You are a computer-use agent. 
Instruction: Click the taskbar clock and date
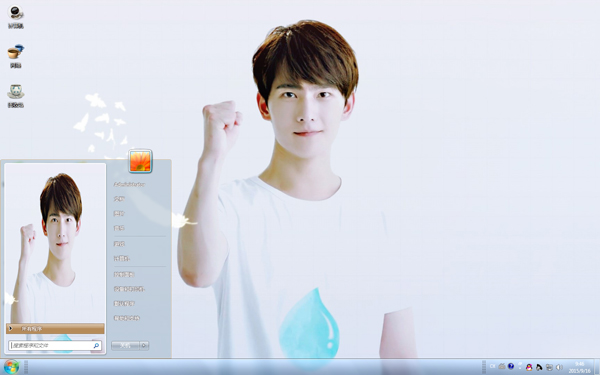click(x=580, y=367)
